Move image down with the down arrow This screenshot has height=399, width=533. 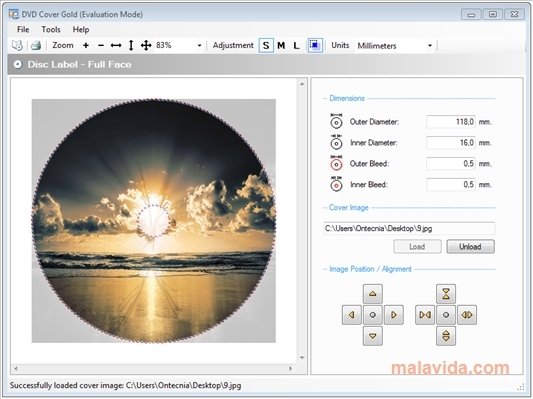[x=373, y=336]
